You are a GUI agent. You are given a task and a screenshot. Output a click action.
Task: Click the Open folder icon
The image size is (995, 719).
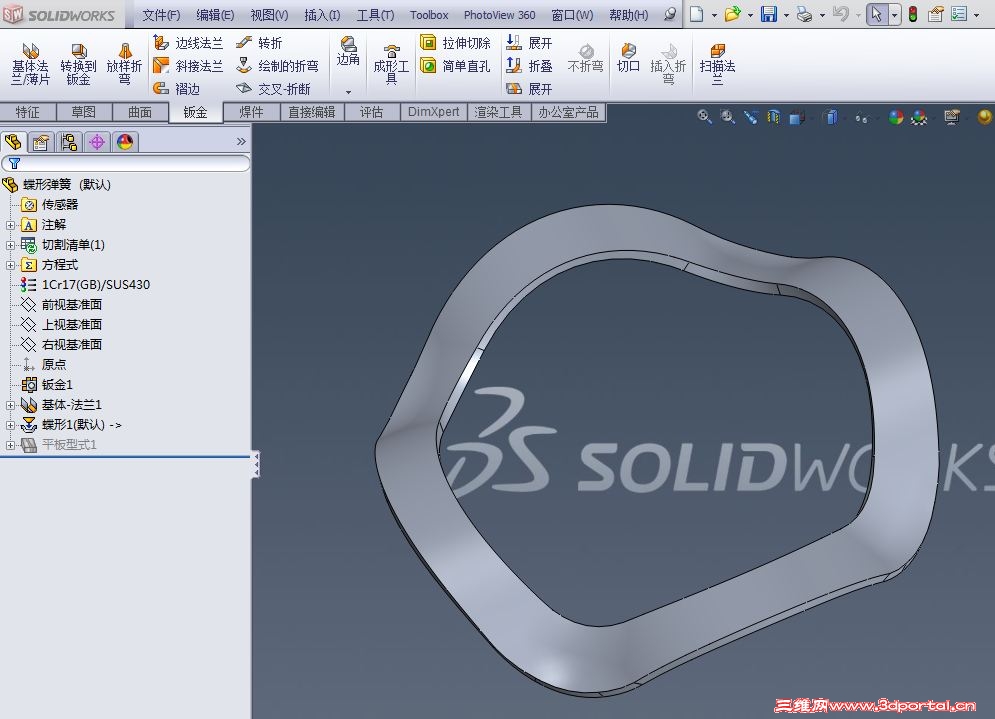coord(732,14)
